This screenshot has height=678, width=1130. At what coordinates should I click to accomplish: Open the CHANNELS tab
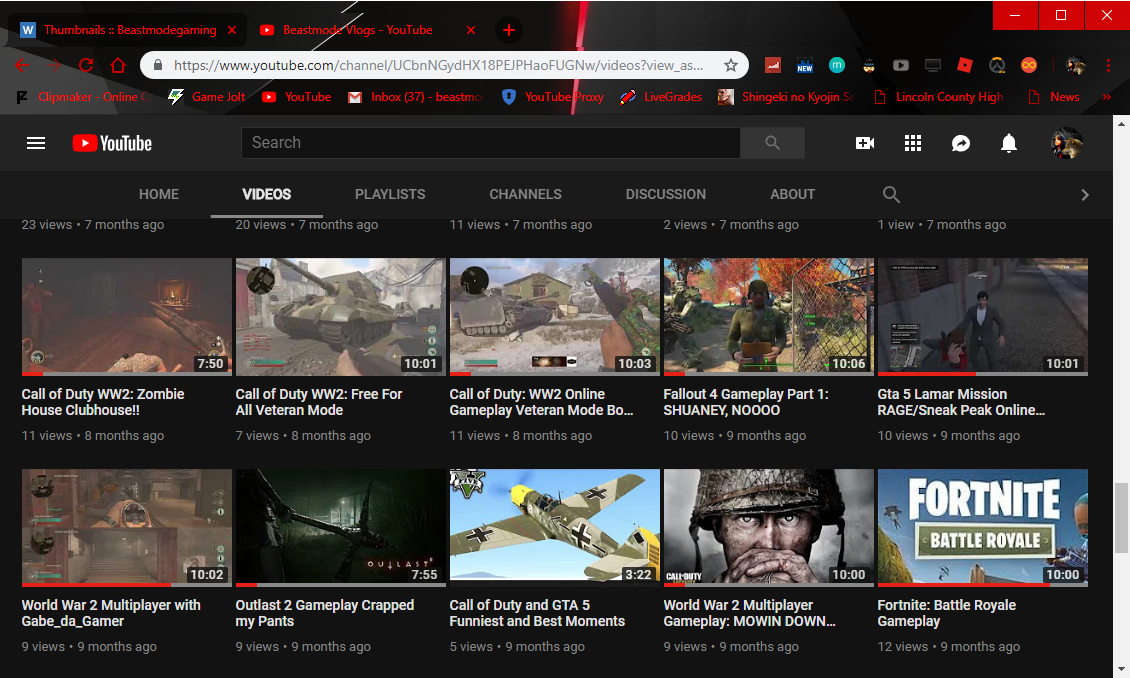pyautogui.click(x=525, y=195)
